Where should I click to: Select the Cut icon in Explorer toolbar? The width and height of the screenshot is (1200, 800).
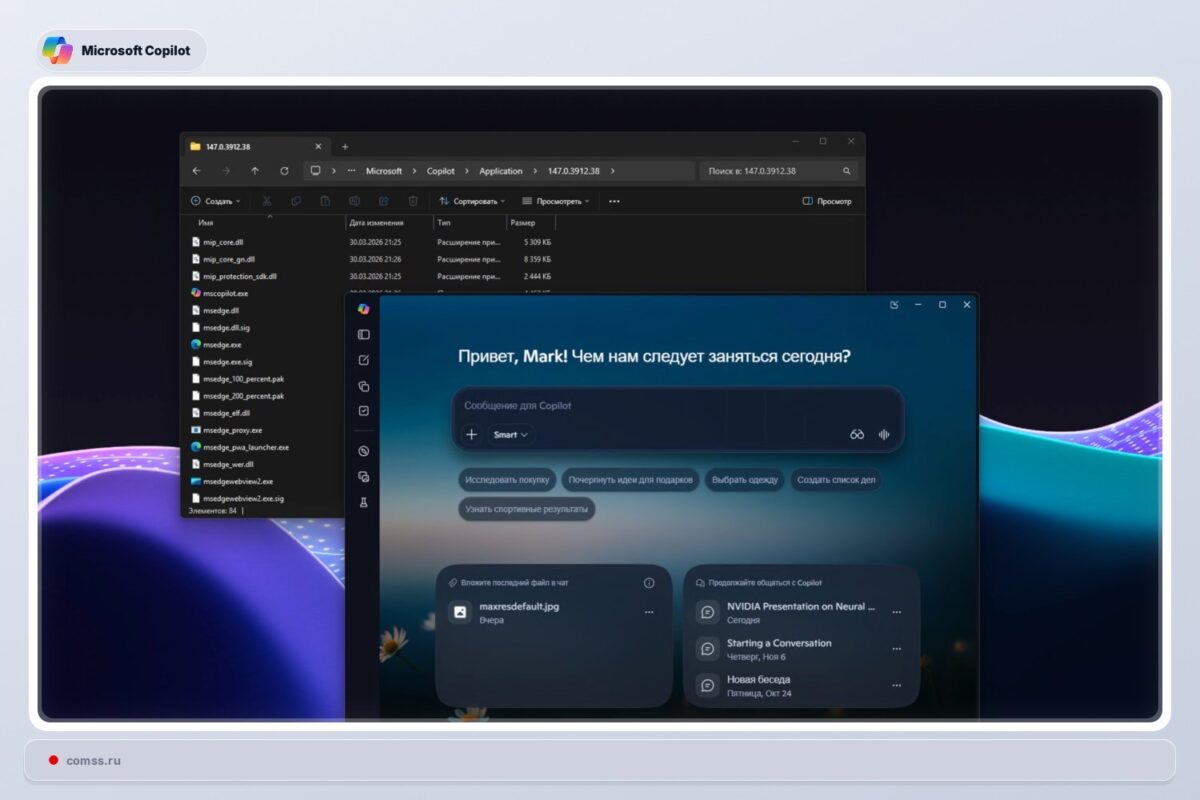267,201
